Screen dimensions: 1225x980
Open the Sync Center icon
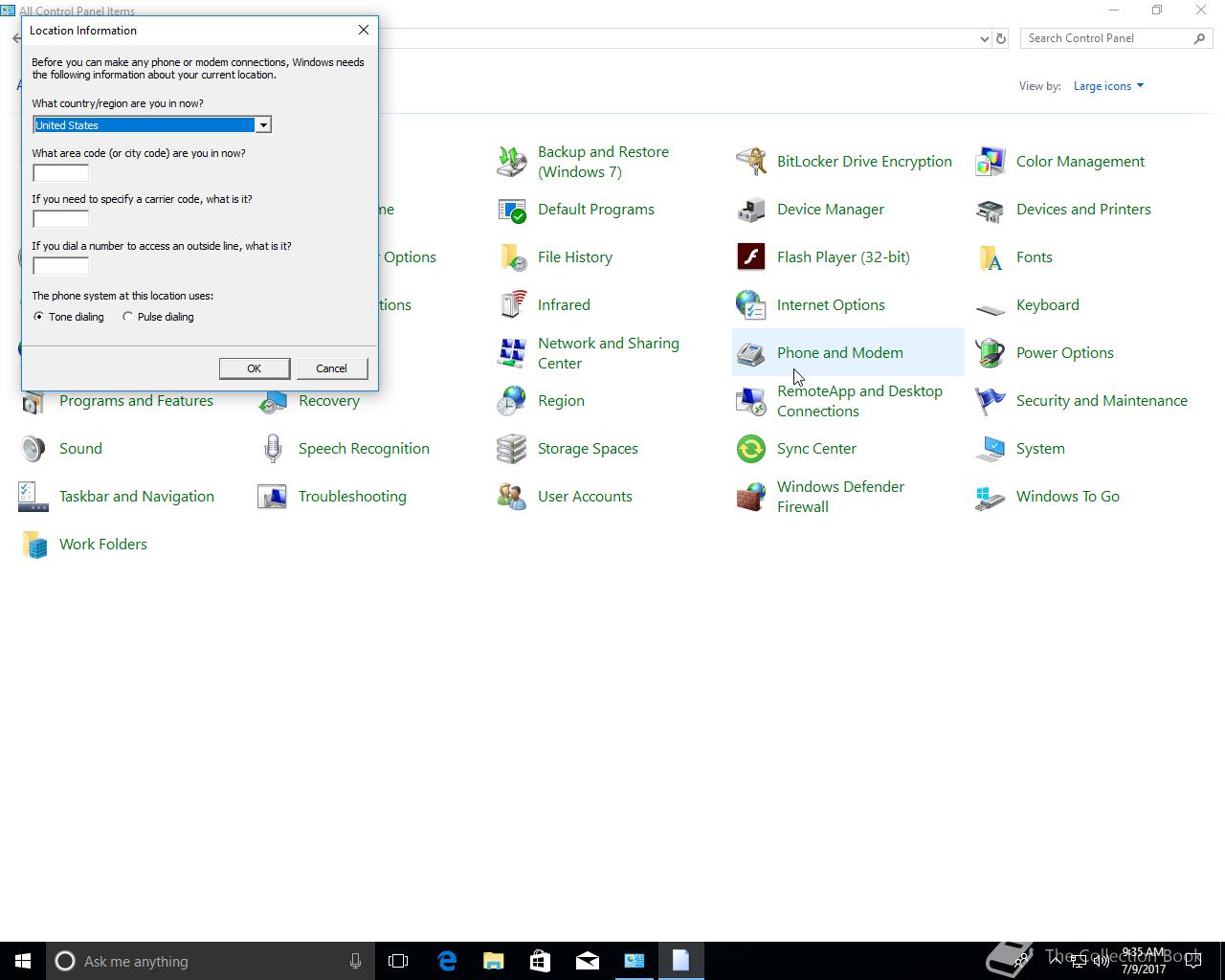click(x=751, y=449)
